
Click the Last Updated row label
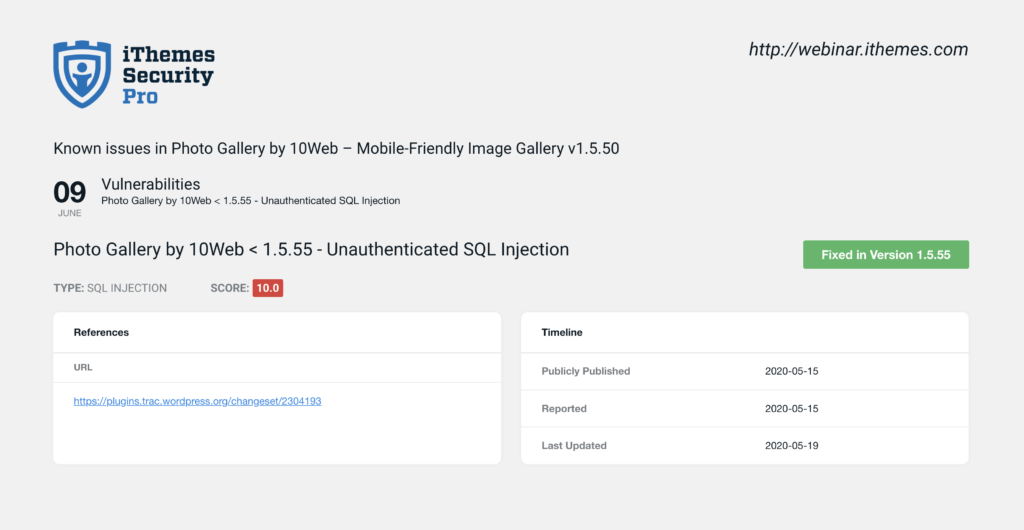click(x=574, y=446)
